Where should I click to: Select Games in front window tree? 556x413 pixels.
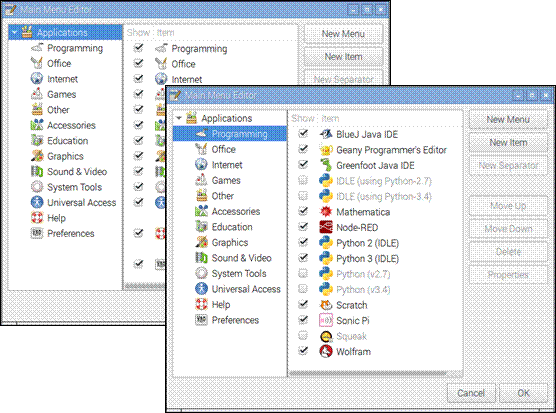click(226, 180)
